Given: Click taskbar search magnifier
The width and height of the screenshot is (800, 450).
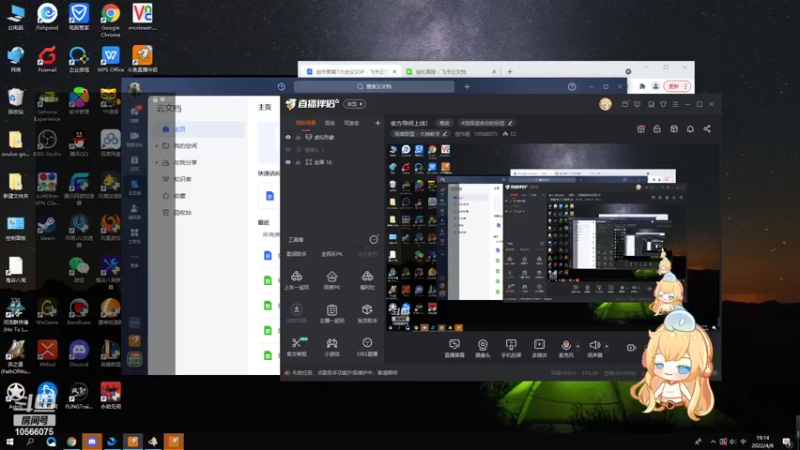Looking at the screenshot, I should [30, 441].
